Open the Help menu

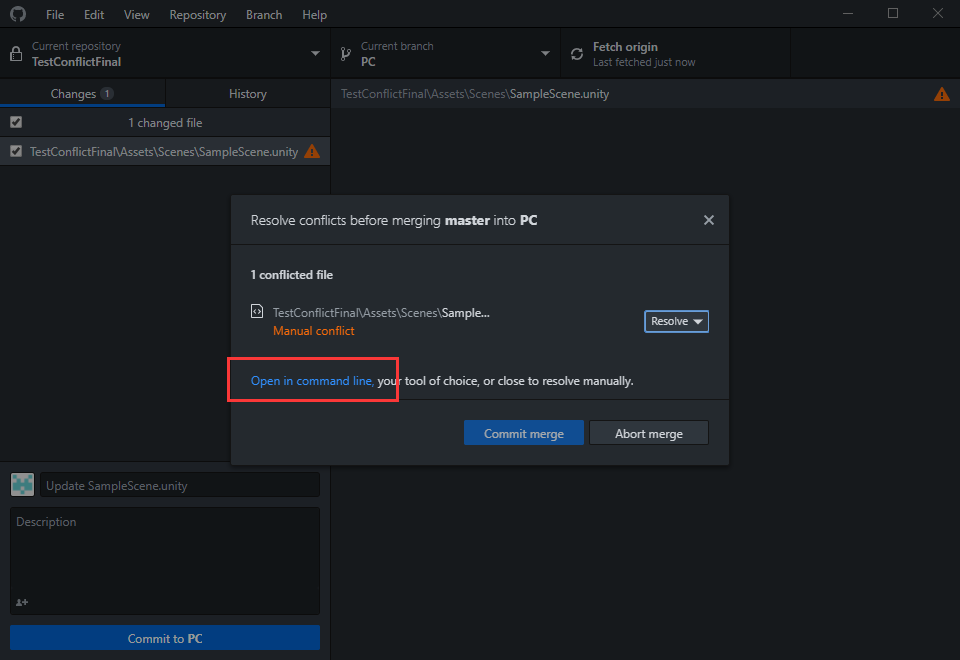tap(314, 15)
